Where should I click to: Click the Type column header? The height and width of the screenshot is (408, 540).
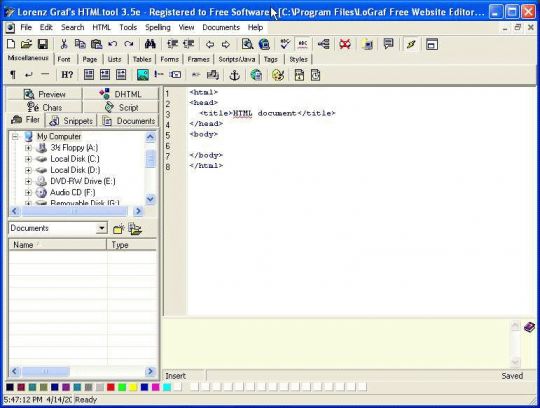[x=132, y=245]
